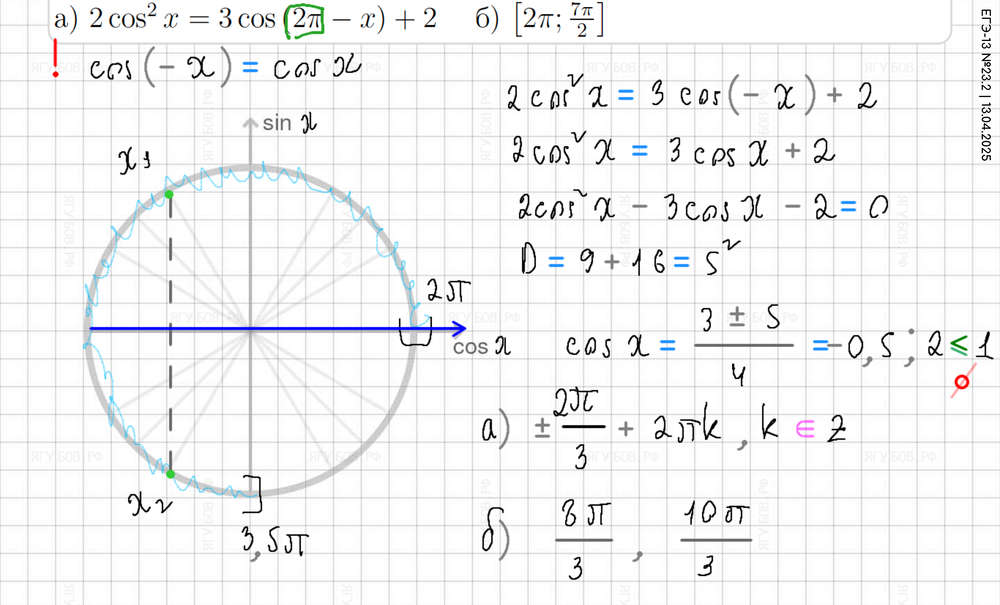Click the bracket mark at 2π on circle
The width and height of the screenshot is (1000, 605).
coord(416,329)
